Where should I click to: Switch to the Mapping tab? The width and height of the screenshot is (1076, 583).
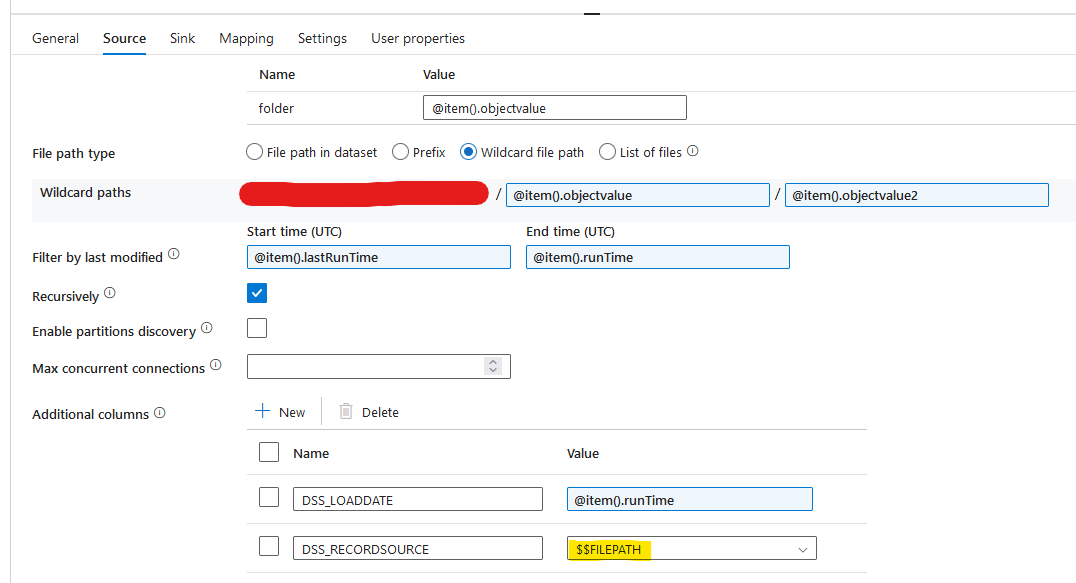coord(246,38)
